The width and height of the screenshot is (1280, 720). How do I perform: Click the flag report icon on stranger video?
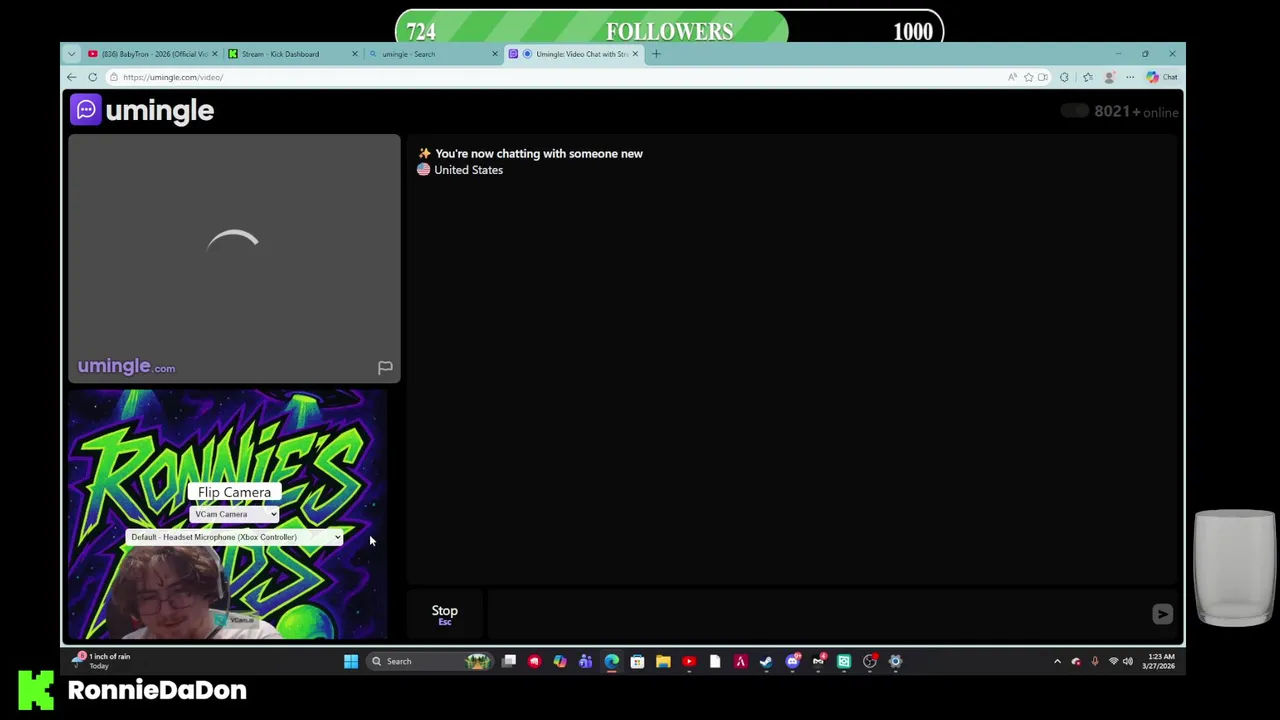[x=385, y=368]
